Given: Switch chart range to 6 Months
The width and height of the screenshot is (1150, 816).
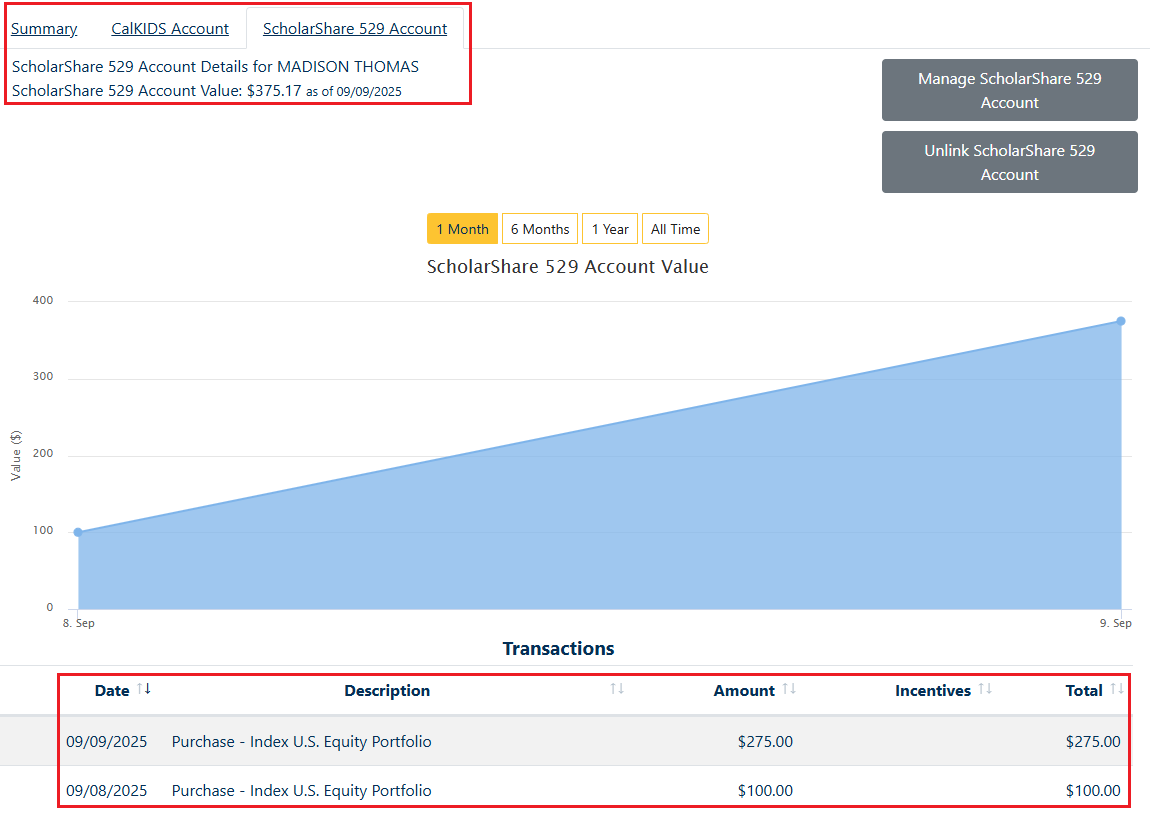Looking at the screenshot, I should (x=540, y=229).
